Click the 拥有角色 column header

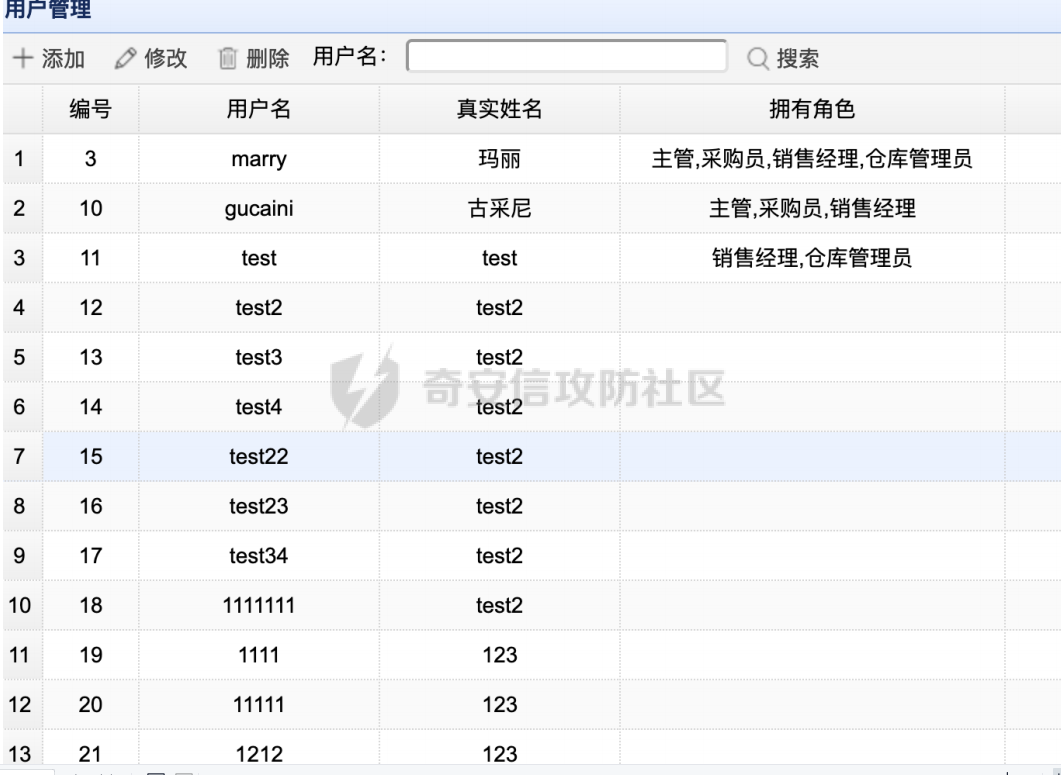coord(812,109)
